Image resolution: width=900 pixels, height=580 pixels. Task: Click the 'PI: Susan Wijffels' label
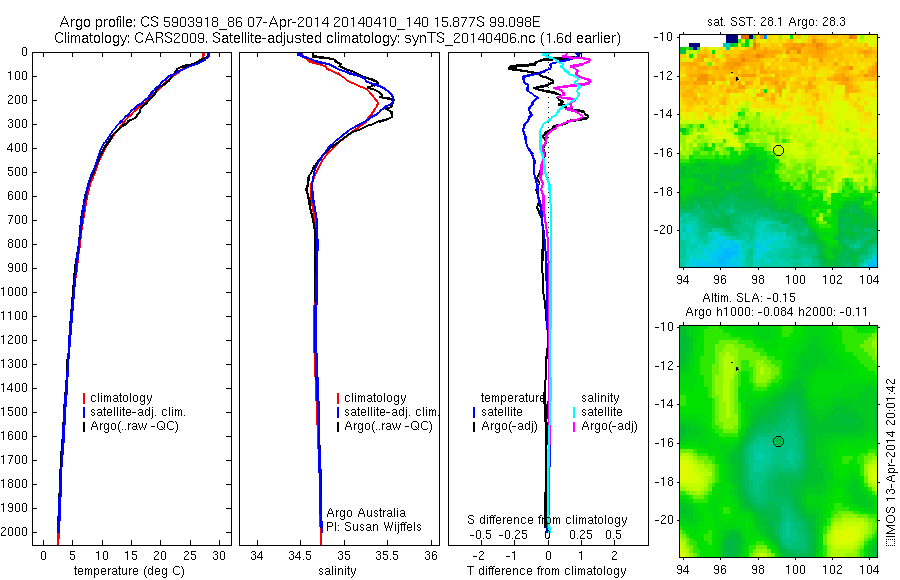374,527
